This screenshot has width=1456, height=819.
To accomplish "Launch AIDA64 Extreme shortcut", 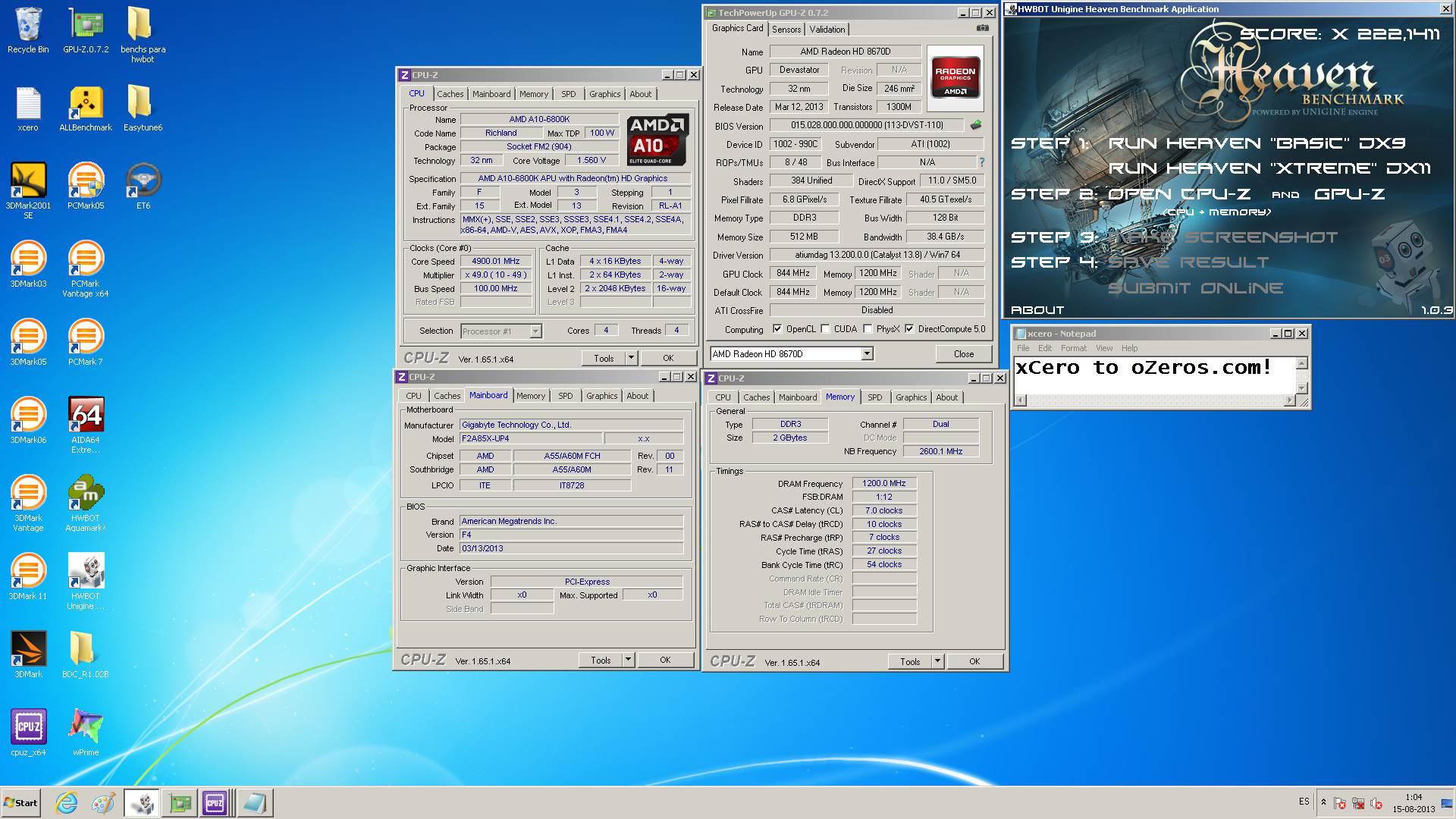I will [86, 425].
